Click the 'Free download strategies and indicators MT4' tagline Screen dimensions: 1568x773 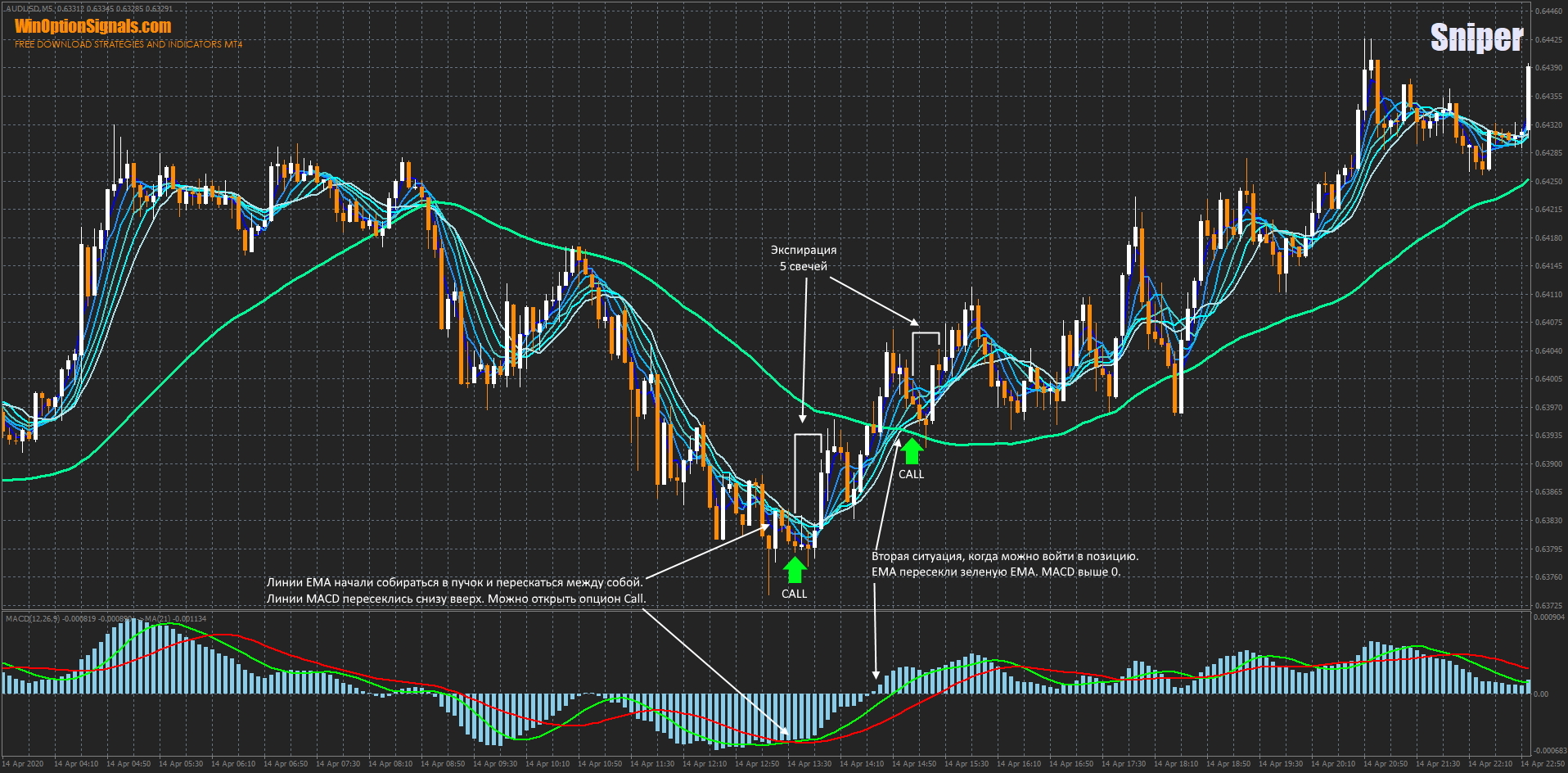128,44
